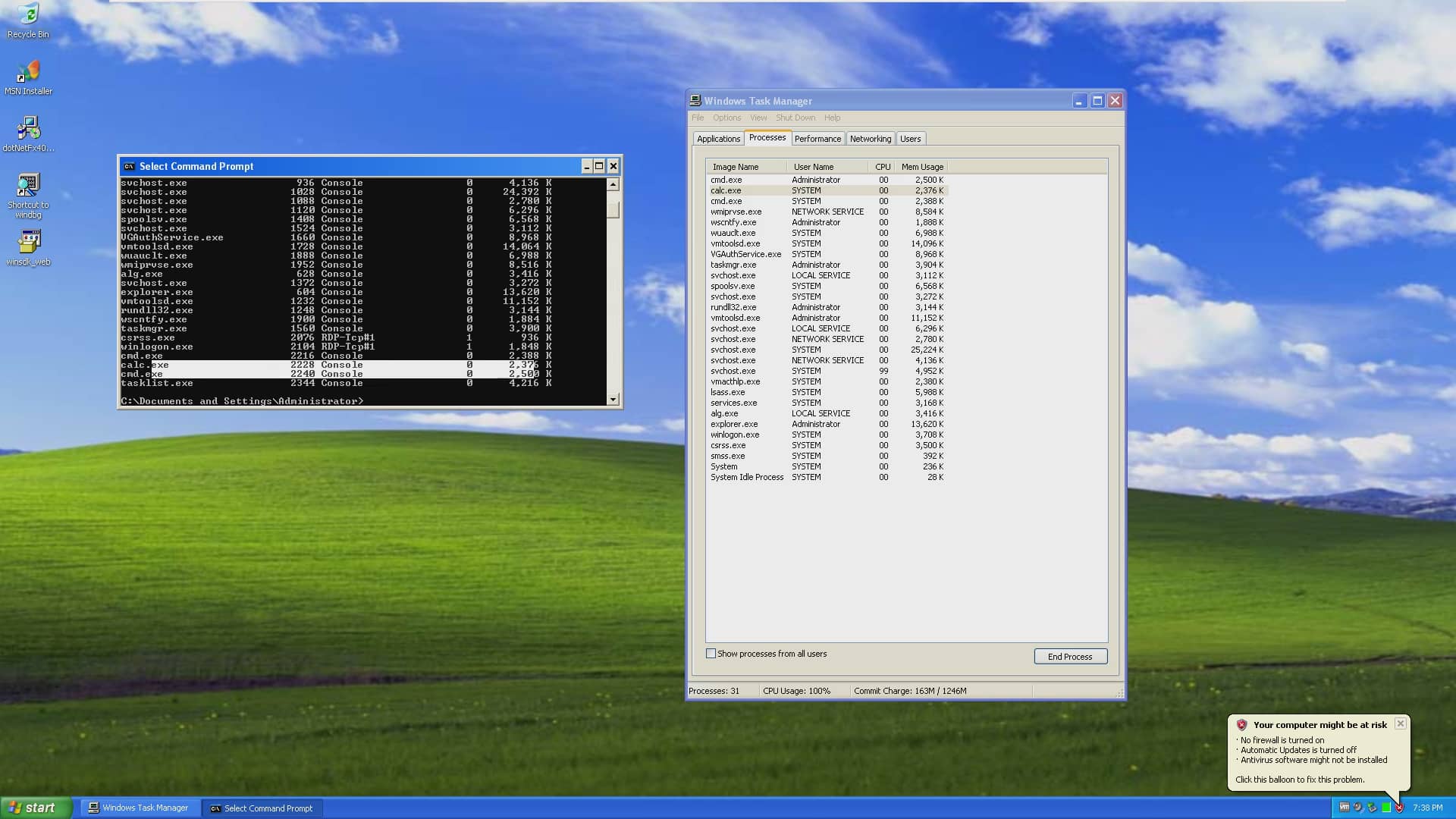Sort processes by the Mem Usage column
This screenshot has height=819, width=1456.
coord(921,167)
